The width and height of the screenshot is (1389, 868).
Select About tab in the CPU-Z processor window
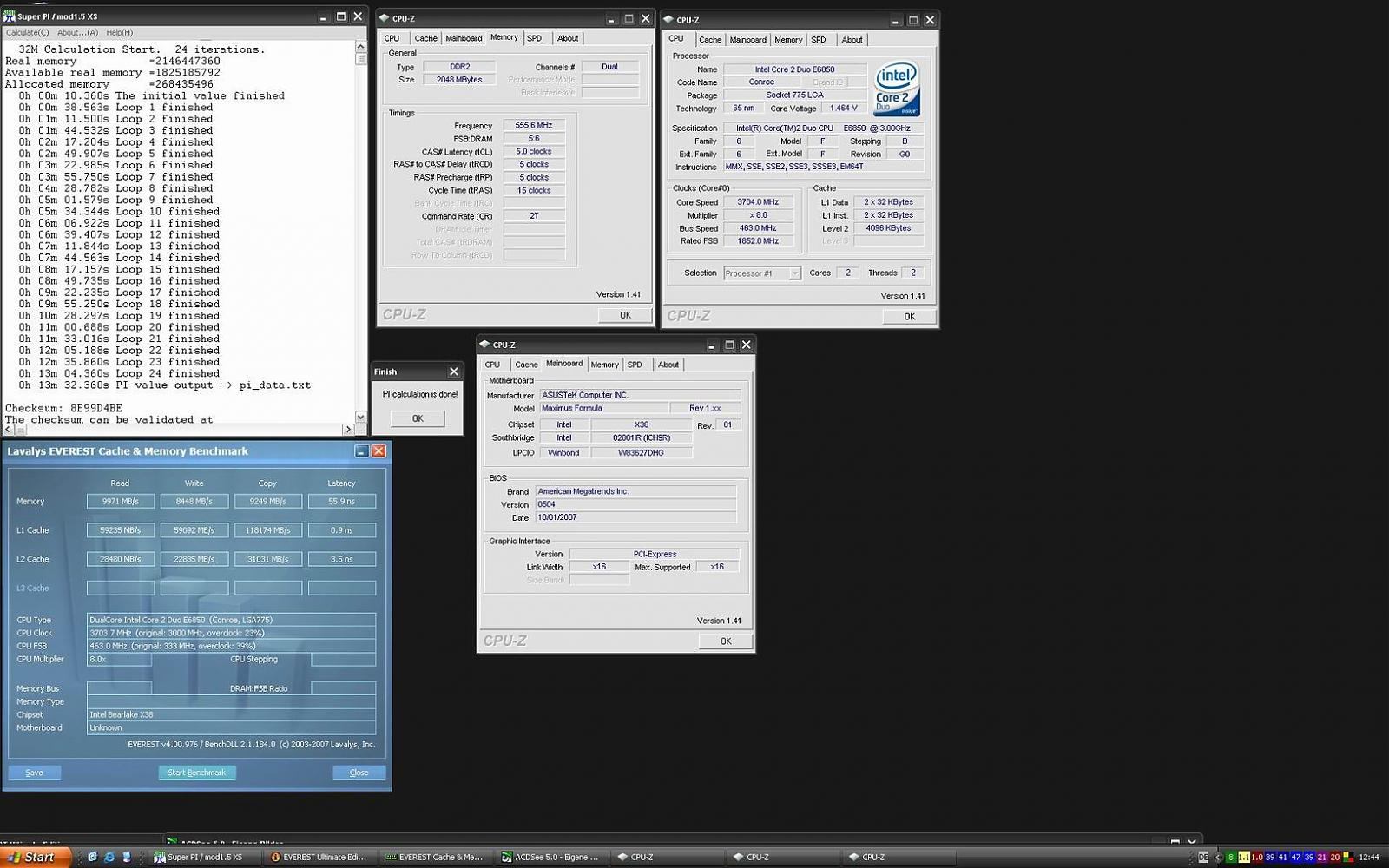tap(852, 40)
